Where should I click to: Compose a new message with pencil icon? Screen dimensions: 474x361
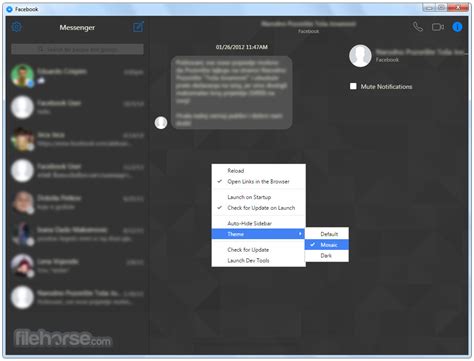coord(138,27)
